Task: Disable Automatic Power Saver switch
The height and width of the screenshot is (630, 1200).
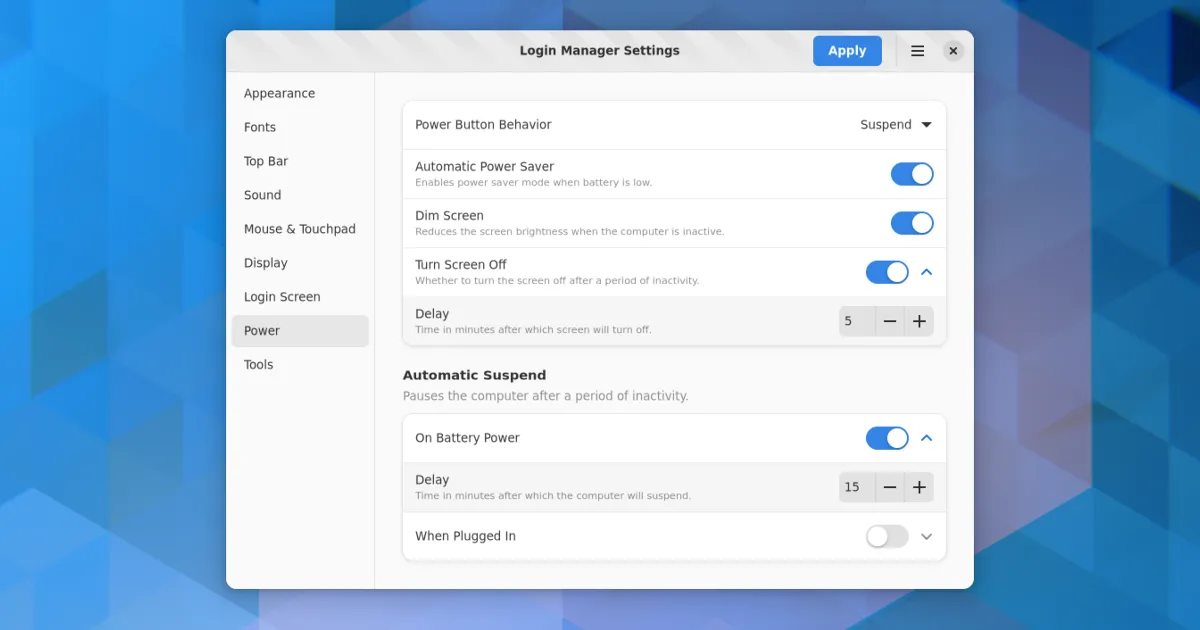Action: [911, 174]
